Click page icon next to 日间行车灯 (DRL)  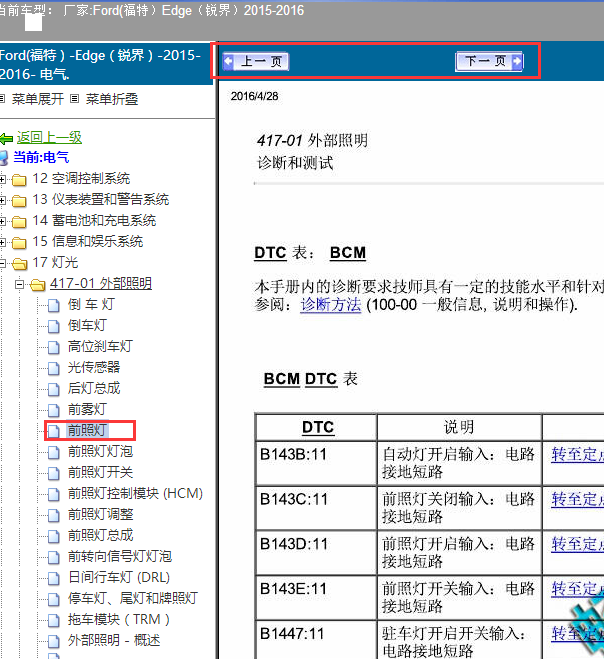(54, 579)
